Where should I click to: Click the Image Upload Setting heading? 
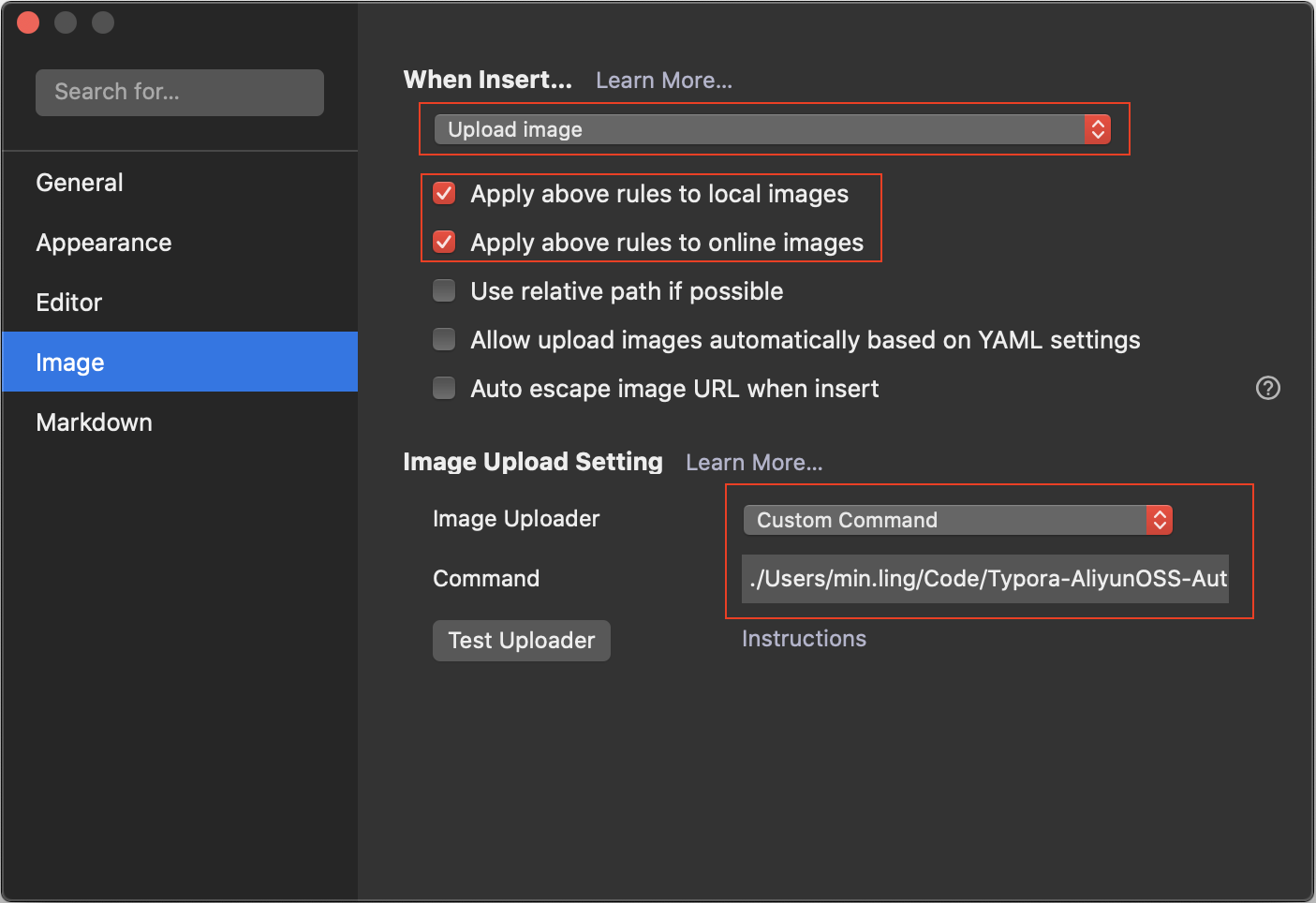533,462
